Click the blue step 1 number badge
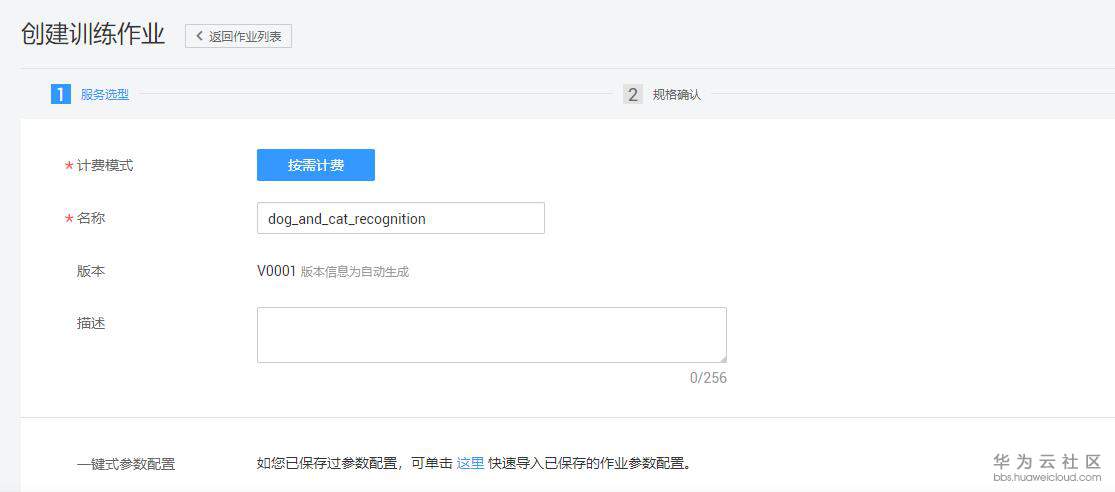 [x=61, y=94]
